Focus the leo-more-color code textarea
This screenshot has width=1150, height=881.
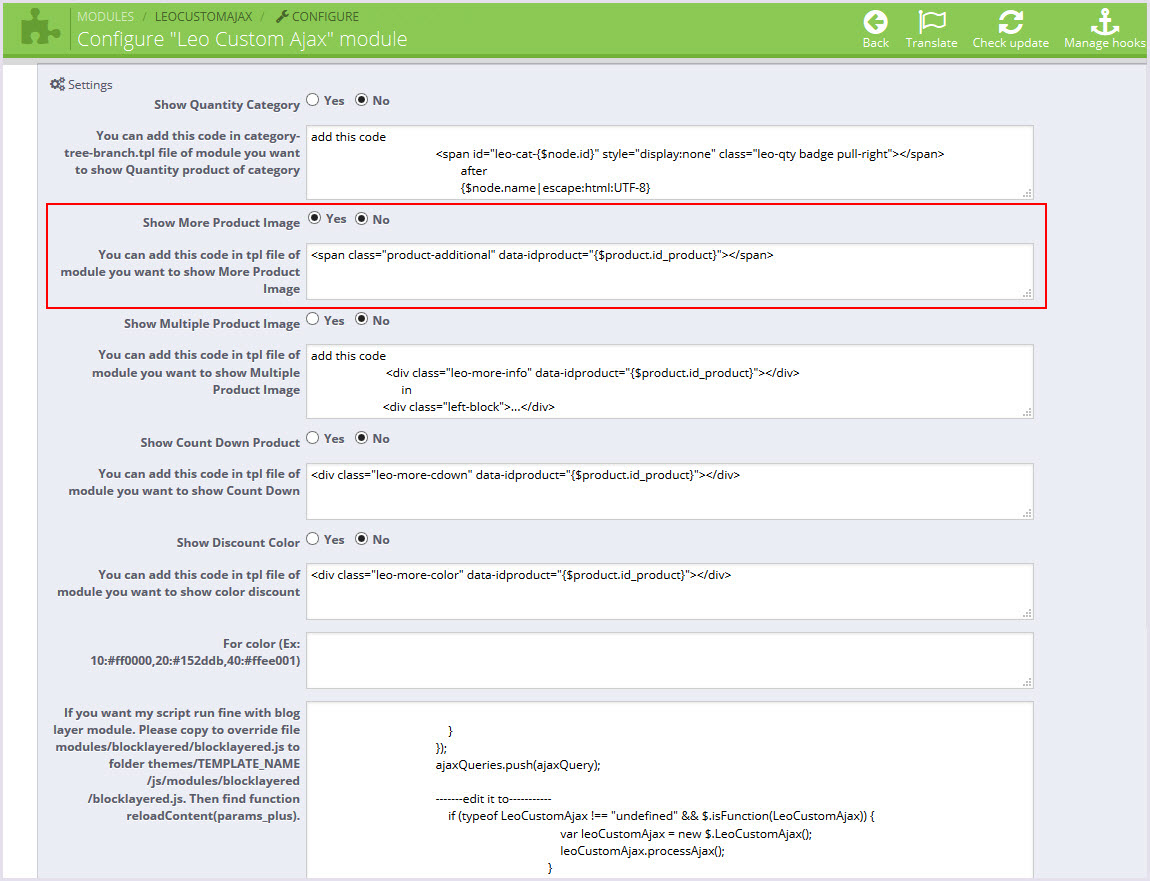coord(670,591)
